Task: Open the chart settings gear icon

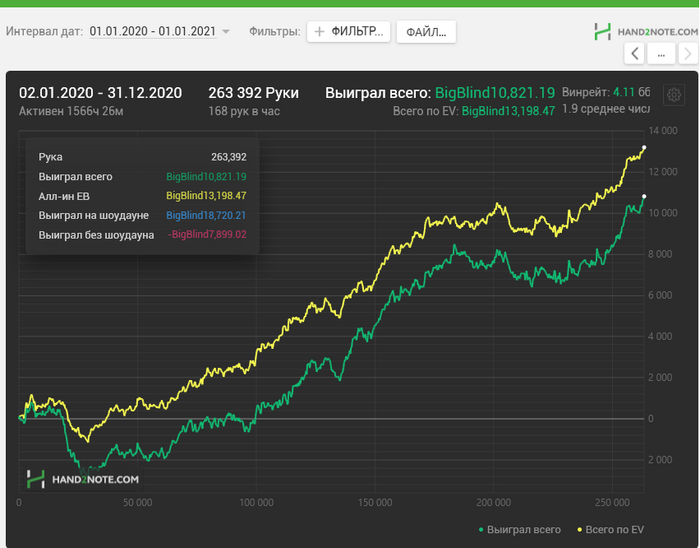Action: pyautogui.click(x=674, y=95)
